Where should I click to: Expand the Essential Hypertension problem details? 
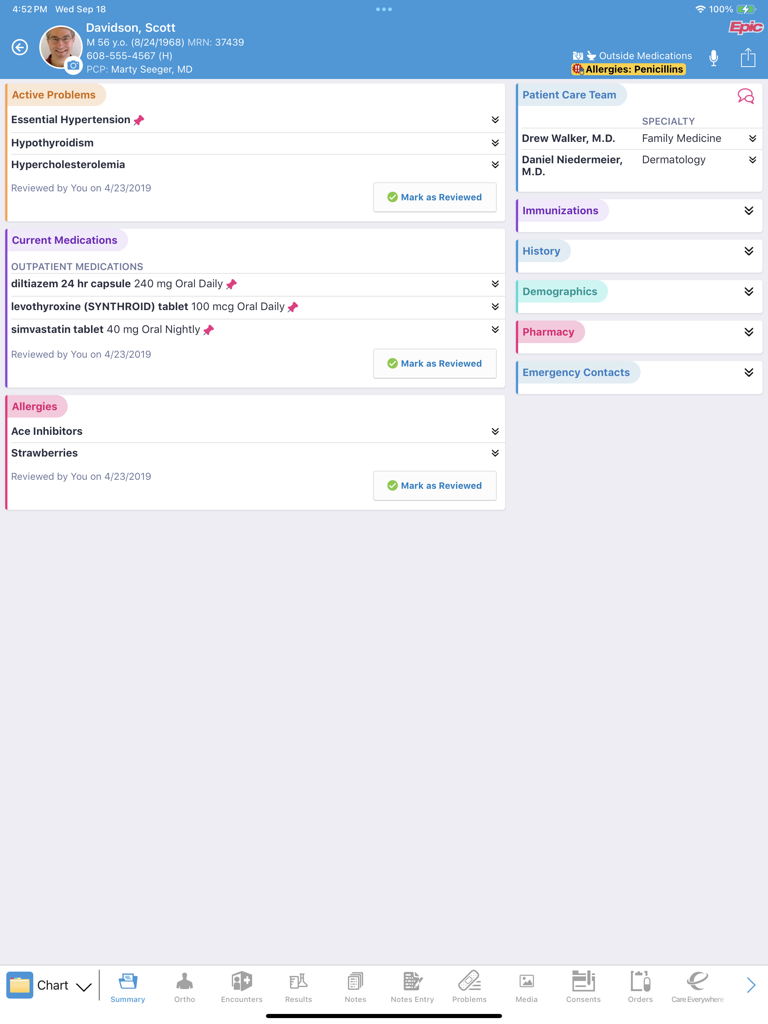click(x=494, y=118)
